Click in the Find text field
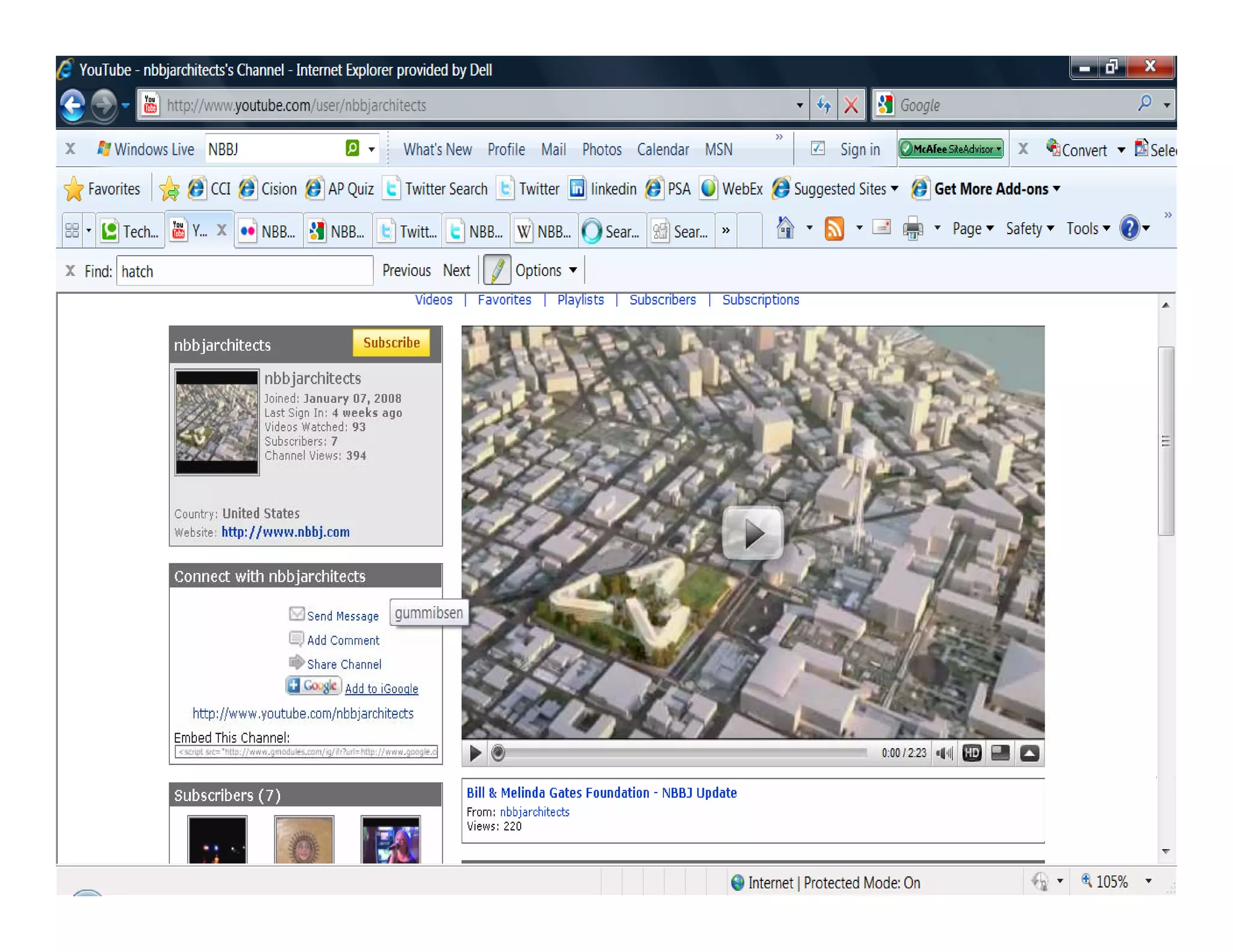The width and height of the screenshot is (1233, 952). click(x=244, y=271)
